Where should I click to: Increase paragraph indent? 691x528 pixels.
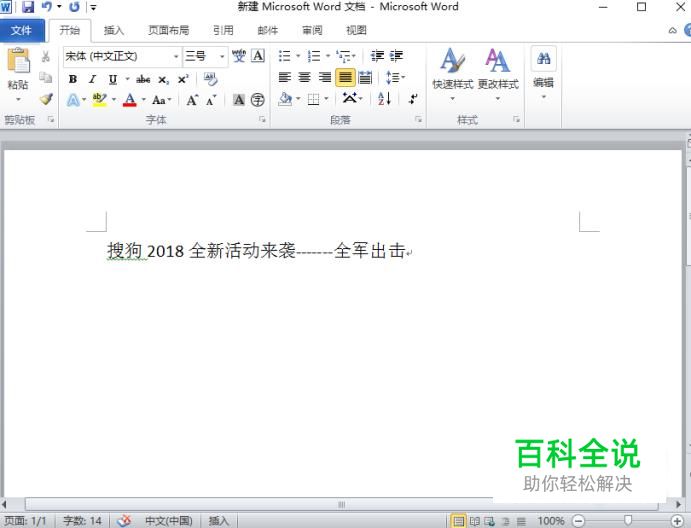pos(396,56)
